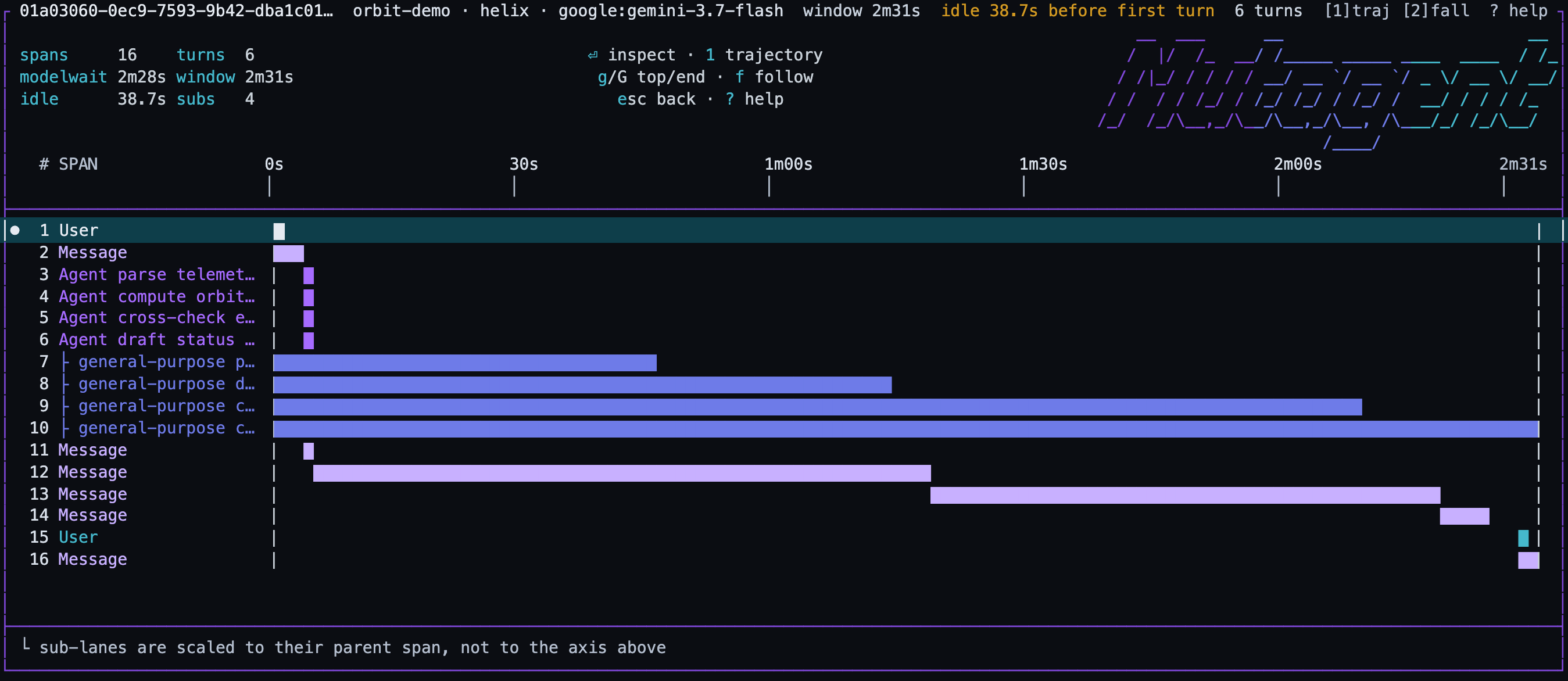Click the purple bar for Agent compute orbit…
Viewport: 1568px width, 681px height.
309,298
